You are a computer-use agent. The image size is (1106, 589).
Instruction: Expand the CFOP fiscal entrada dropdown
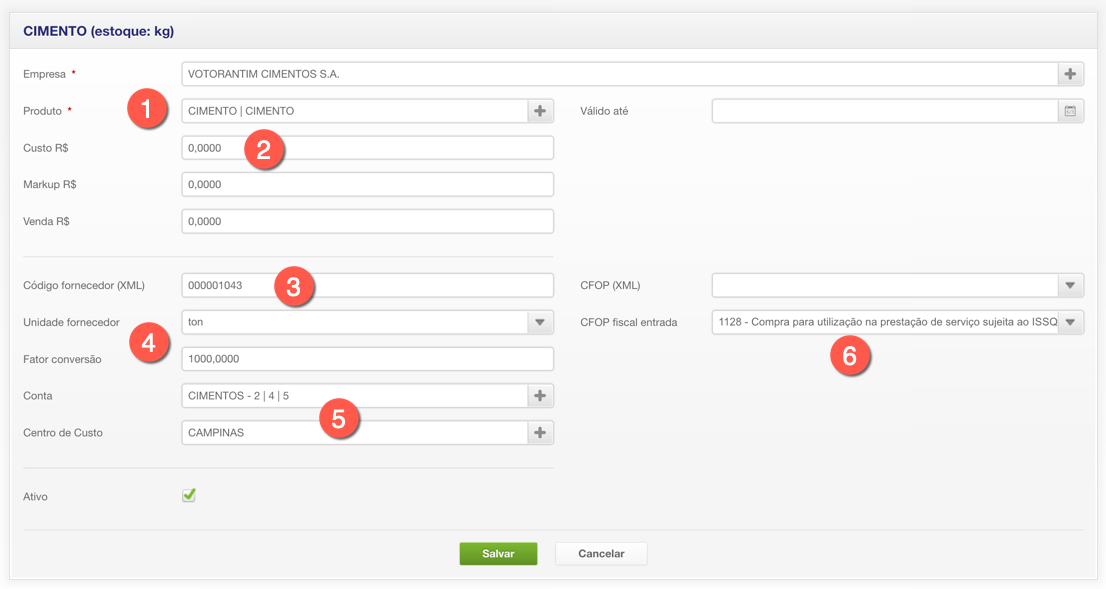pyautogui.click(x=1070, y=322)
